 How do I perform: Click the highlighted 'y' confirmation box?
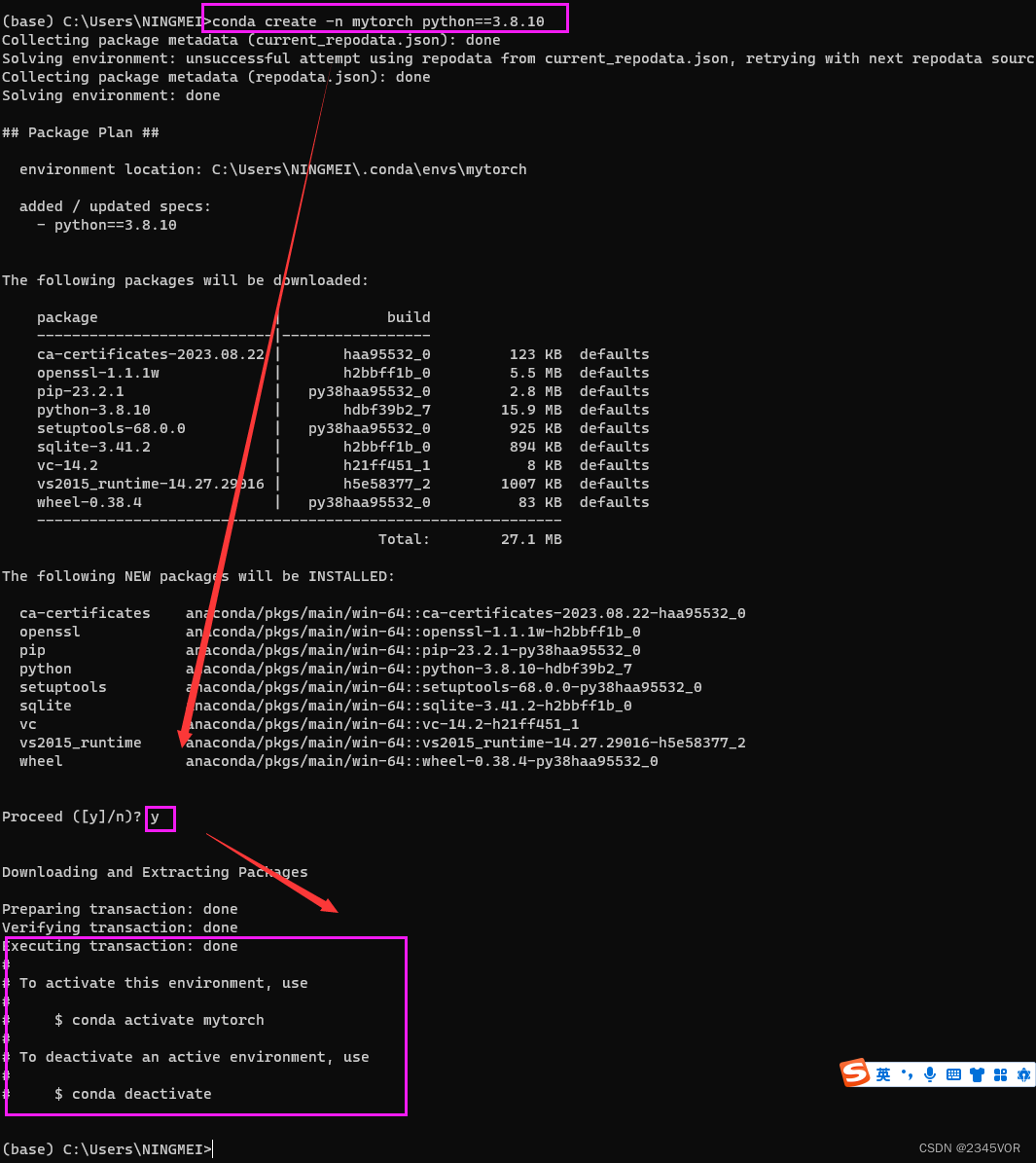pyautogui.click(x=161, y=818)
